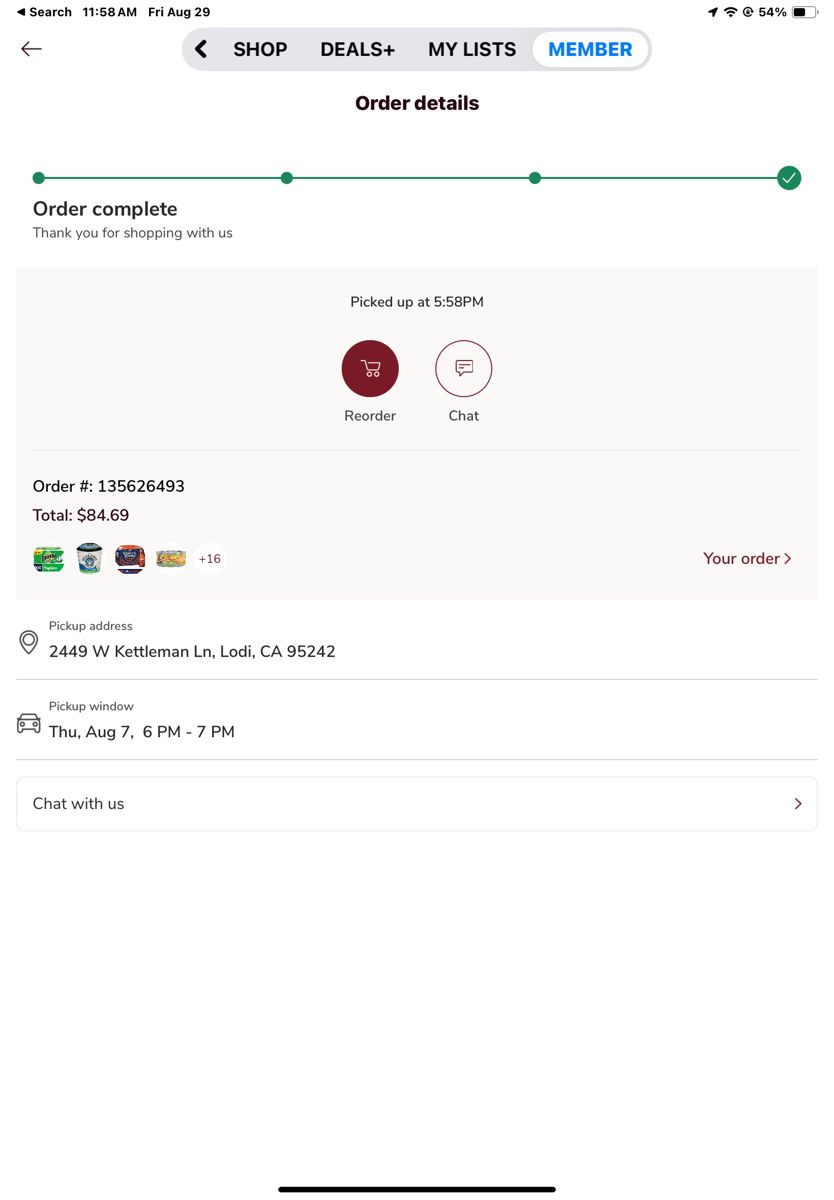
Task: View the +16 more items badge
Action: pyautogui.click(x=210, y=559)
